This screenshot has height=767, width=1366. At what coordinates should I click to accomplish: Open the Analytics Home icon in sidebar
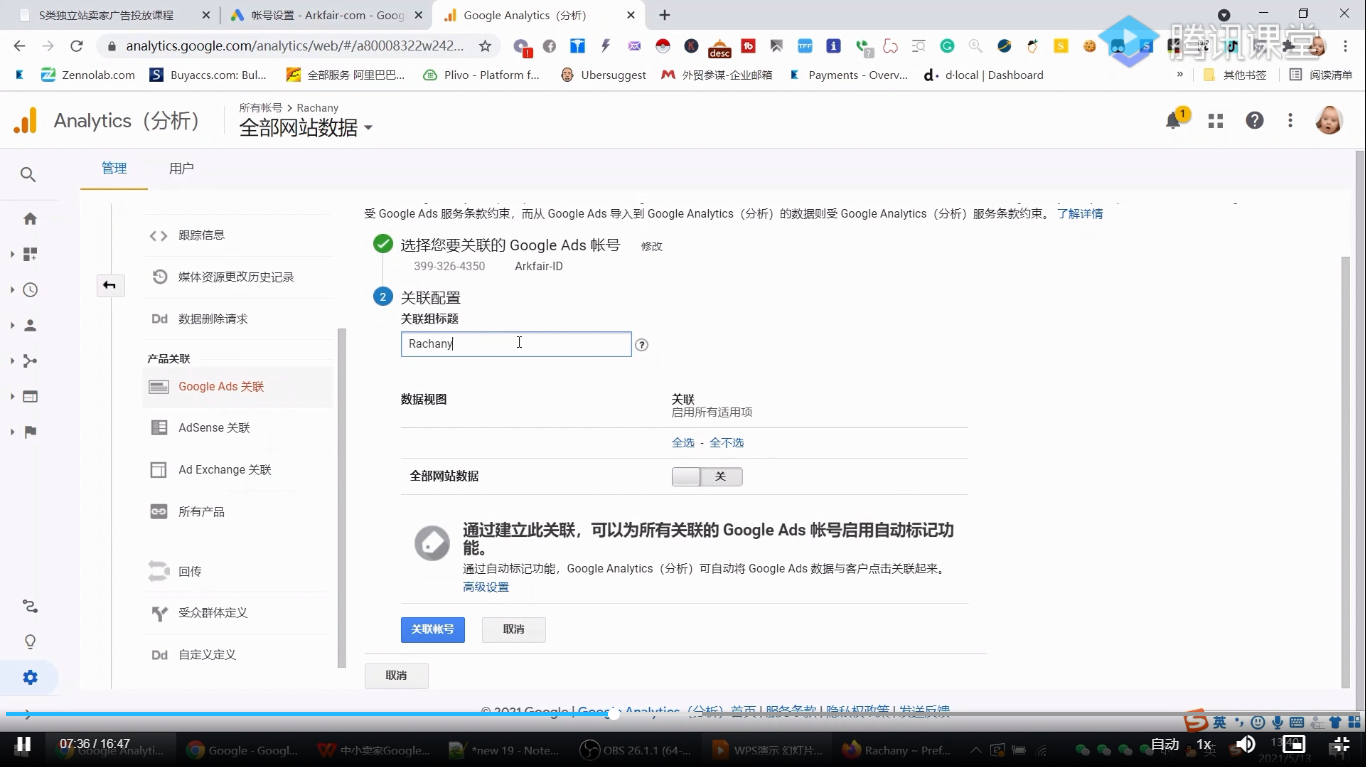(x=30, y=218)
